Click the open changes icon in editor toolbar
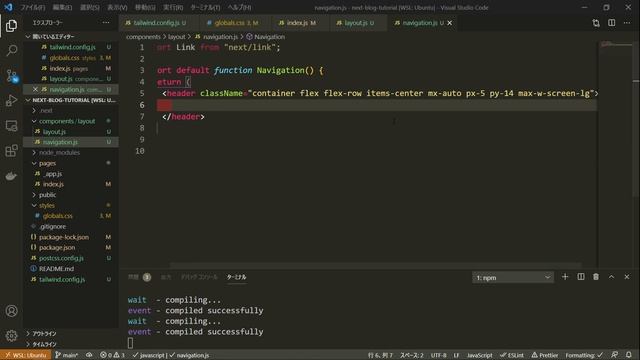Screen dimensions: 640x360 tap(596, 23)
